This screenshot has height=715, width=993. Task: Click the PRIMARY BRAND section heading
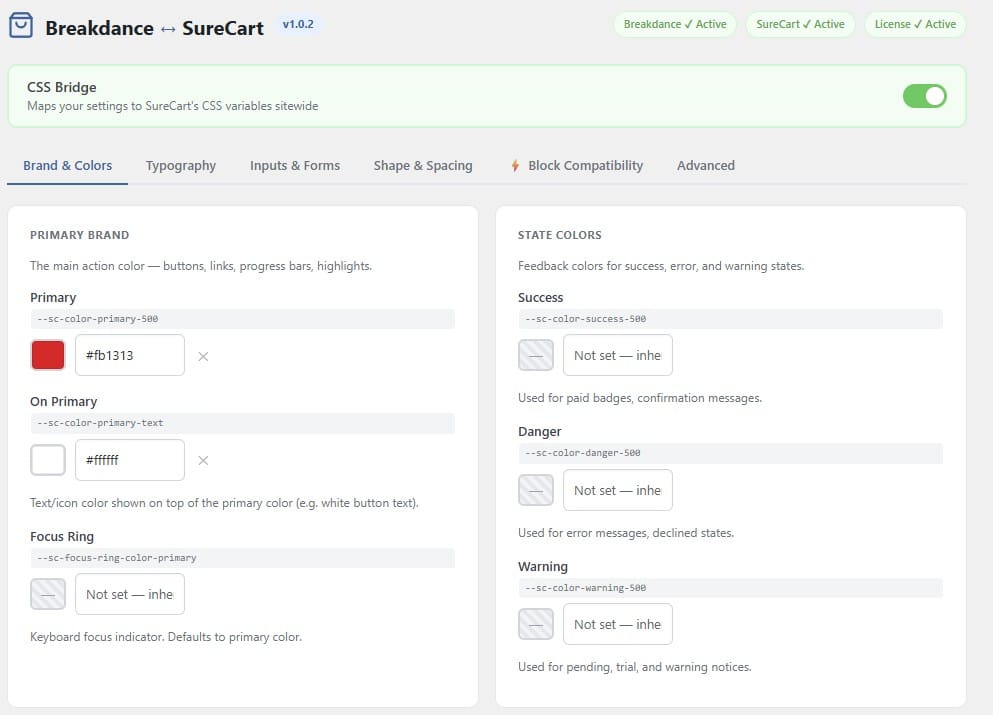[x=80, y=235]
